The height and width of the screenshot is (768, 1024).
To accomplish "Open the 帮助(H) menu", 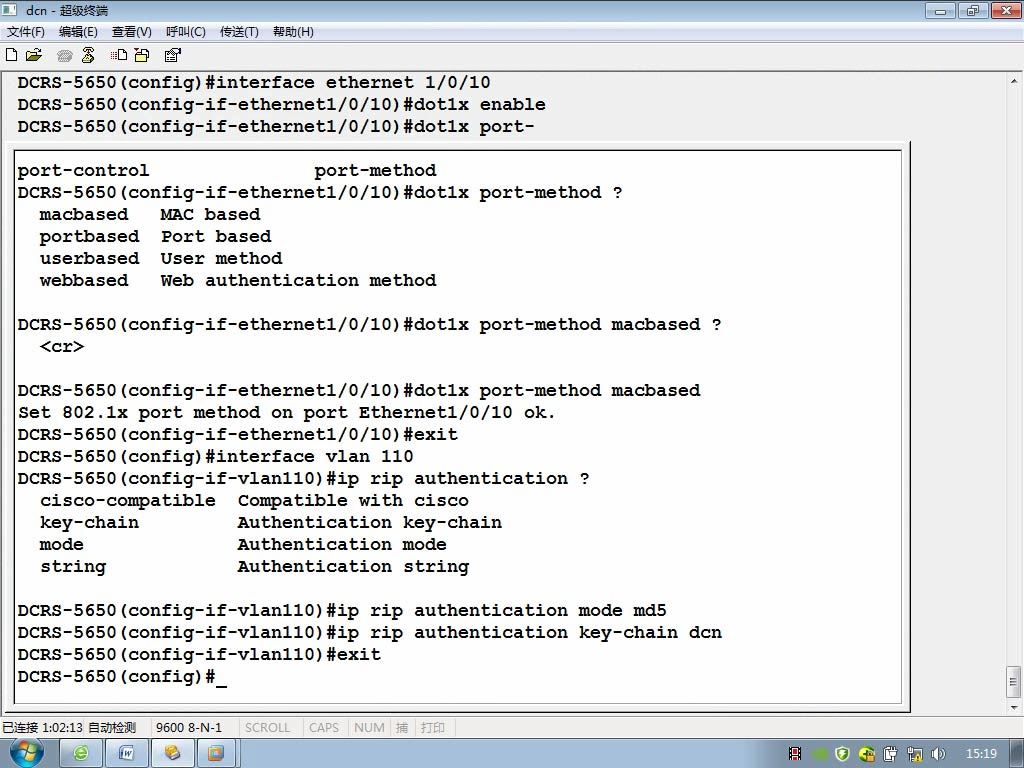I will tap(293, 32).
